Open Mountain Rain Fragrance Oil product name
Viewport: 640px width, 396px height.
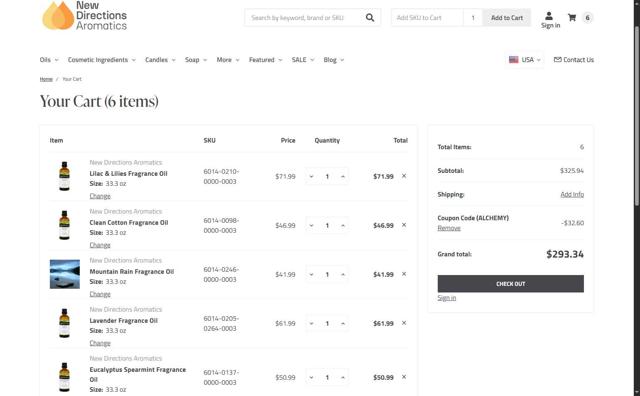132,271
